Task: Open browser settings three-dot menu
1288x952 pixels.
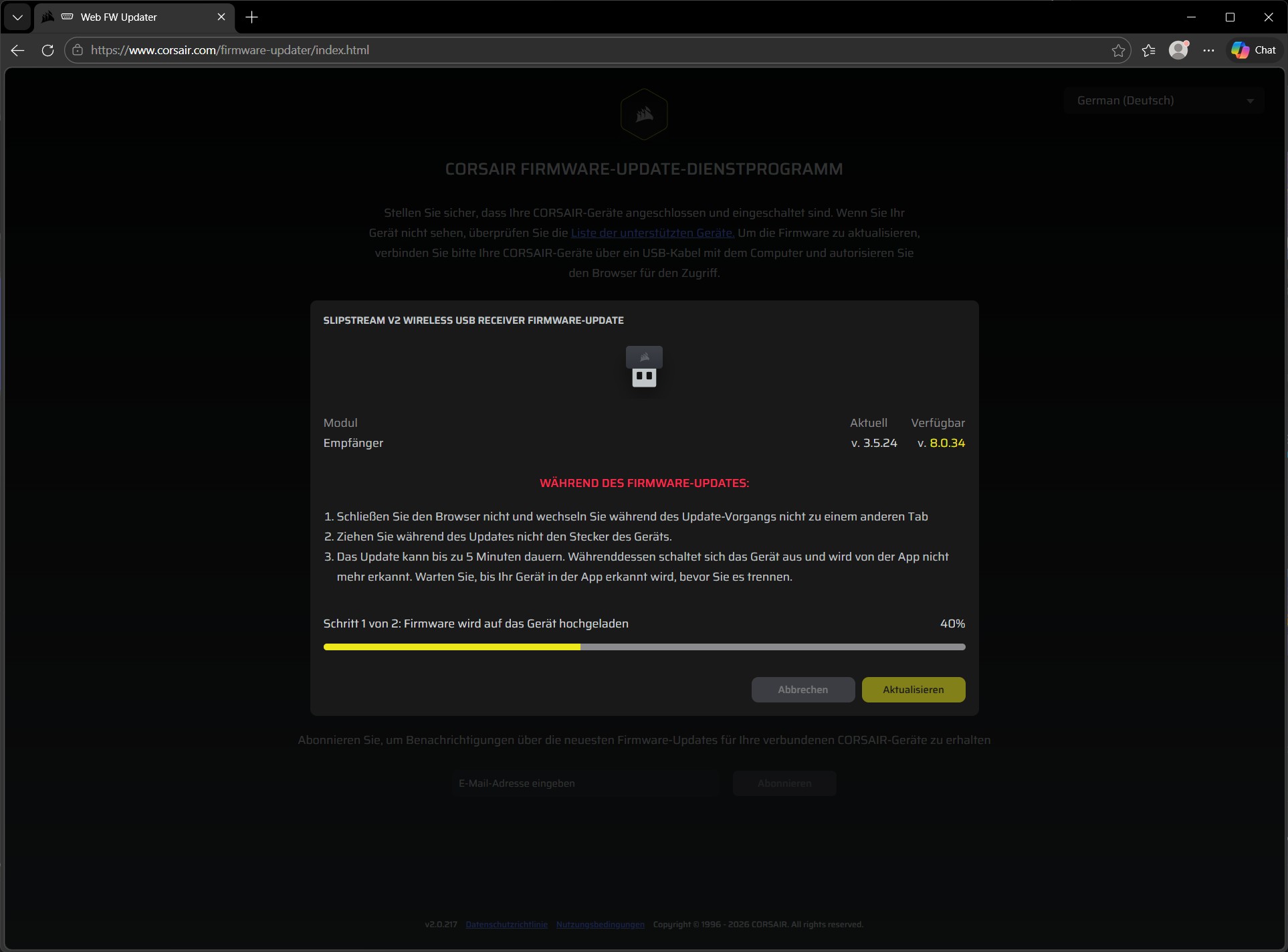Action: pos(1208,50)
